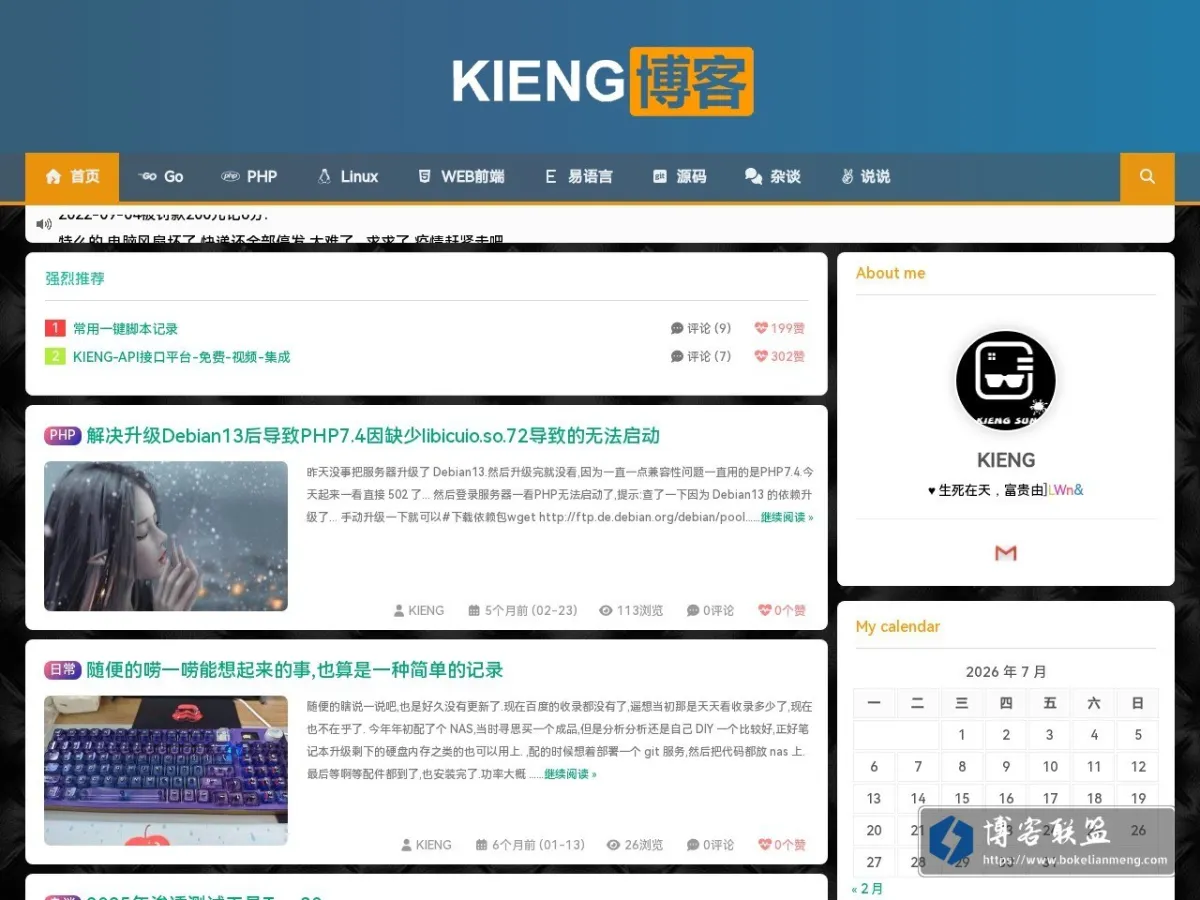Click 继续阅读 on Debian13 article

(787, 518)
